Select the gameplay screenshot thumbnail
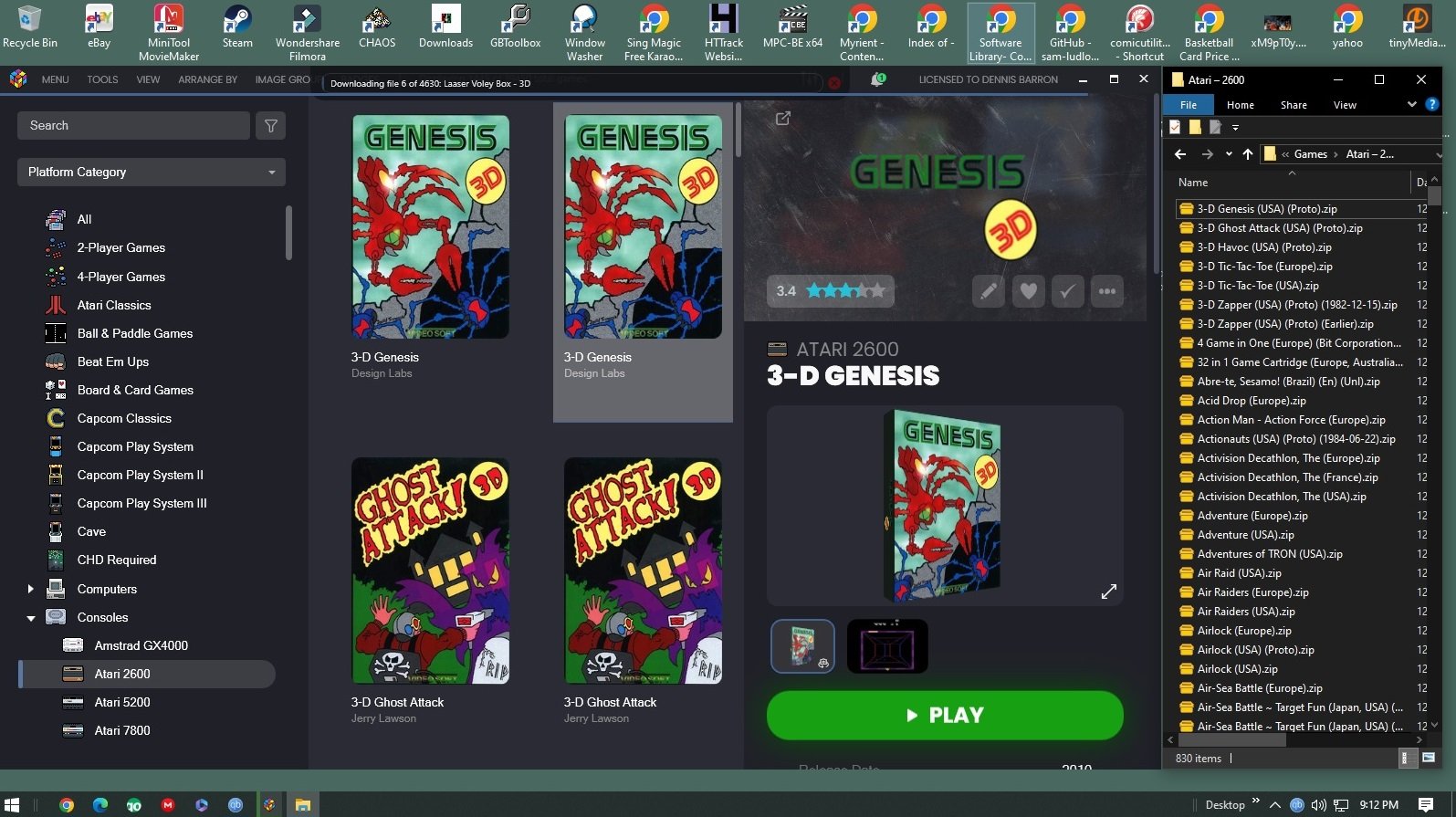 [x=887, y=646]
